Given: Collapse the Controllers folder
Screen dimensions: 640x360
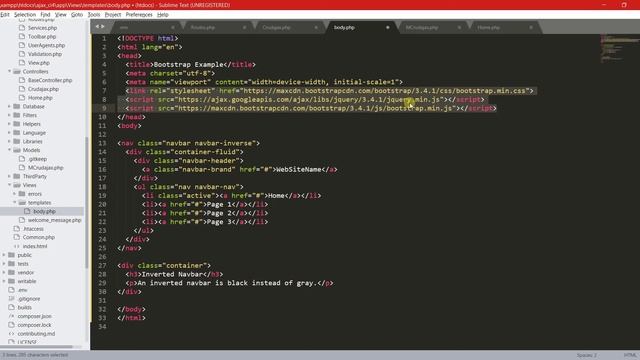Looking at the screenshot, I should point(9,71).
